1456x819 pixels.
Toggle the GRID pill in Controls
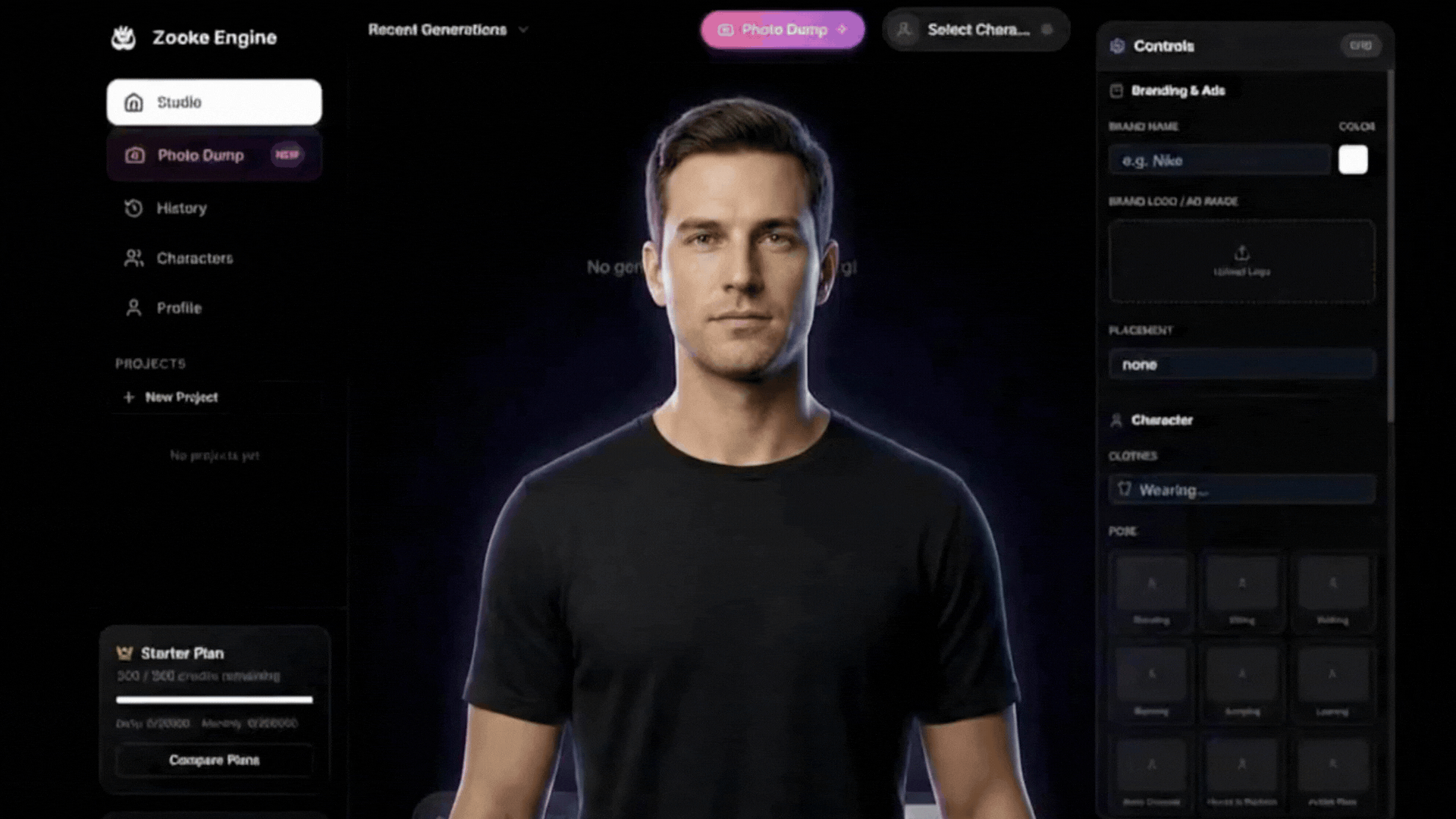[x=1360, y=46]
